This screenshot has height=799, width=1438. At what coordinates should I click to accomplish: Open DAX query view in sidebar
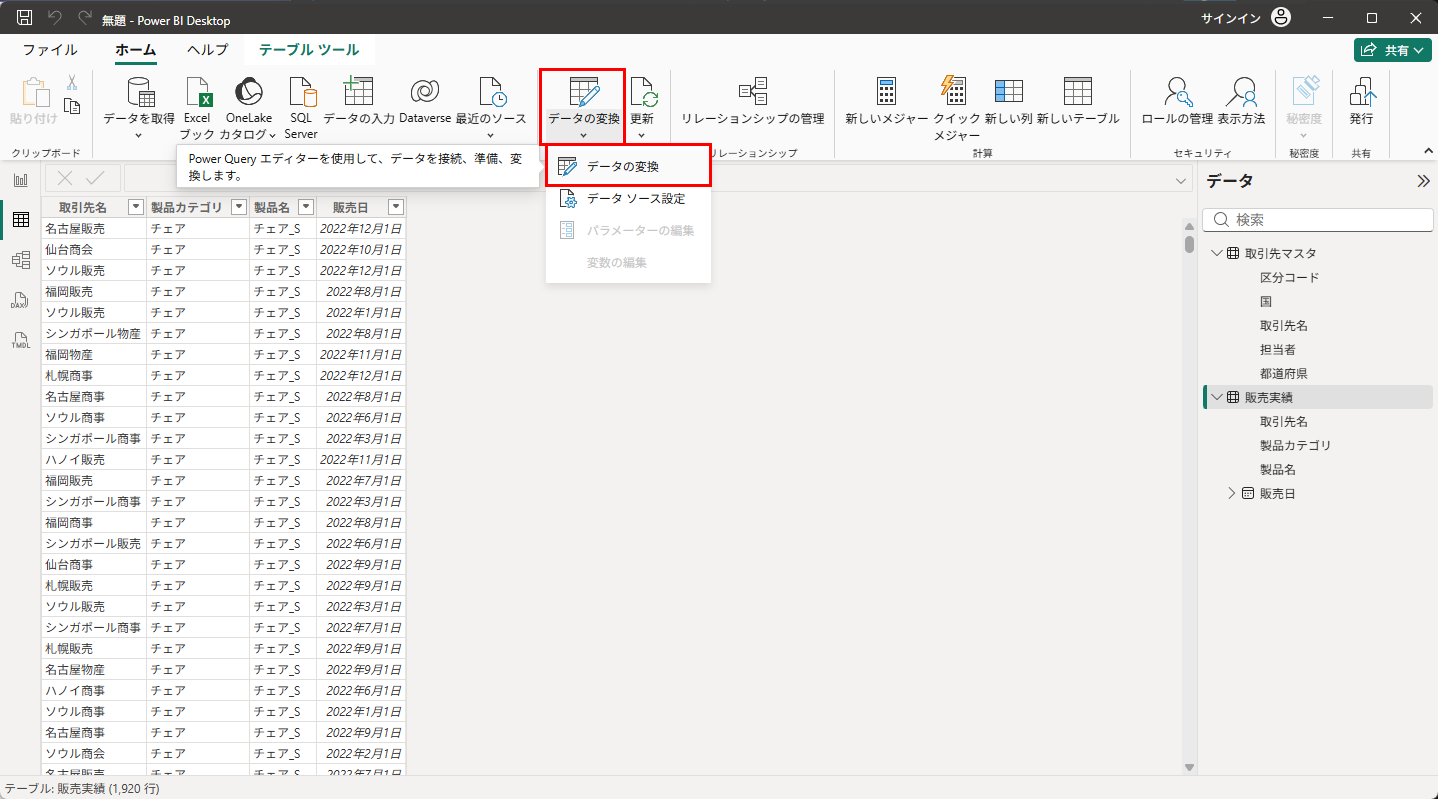[20, 300]
